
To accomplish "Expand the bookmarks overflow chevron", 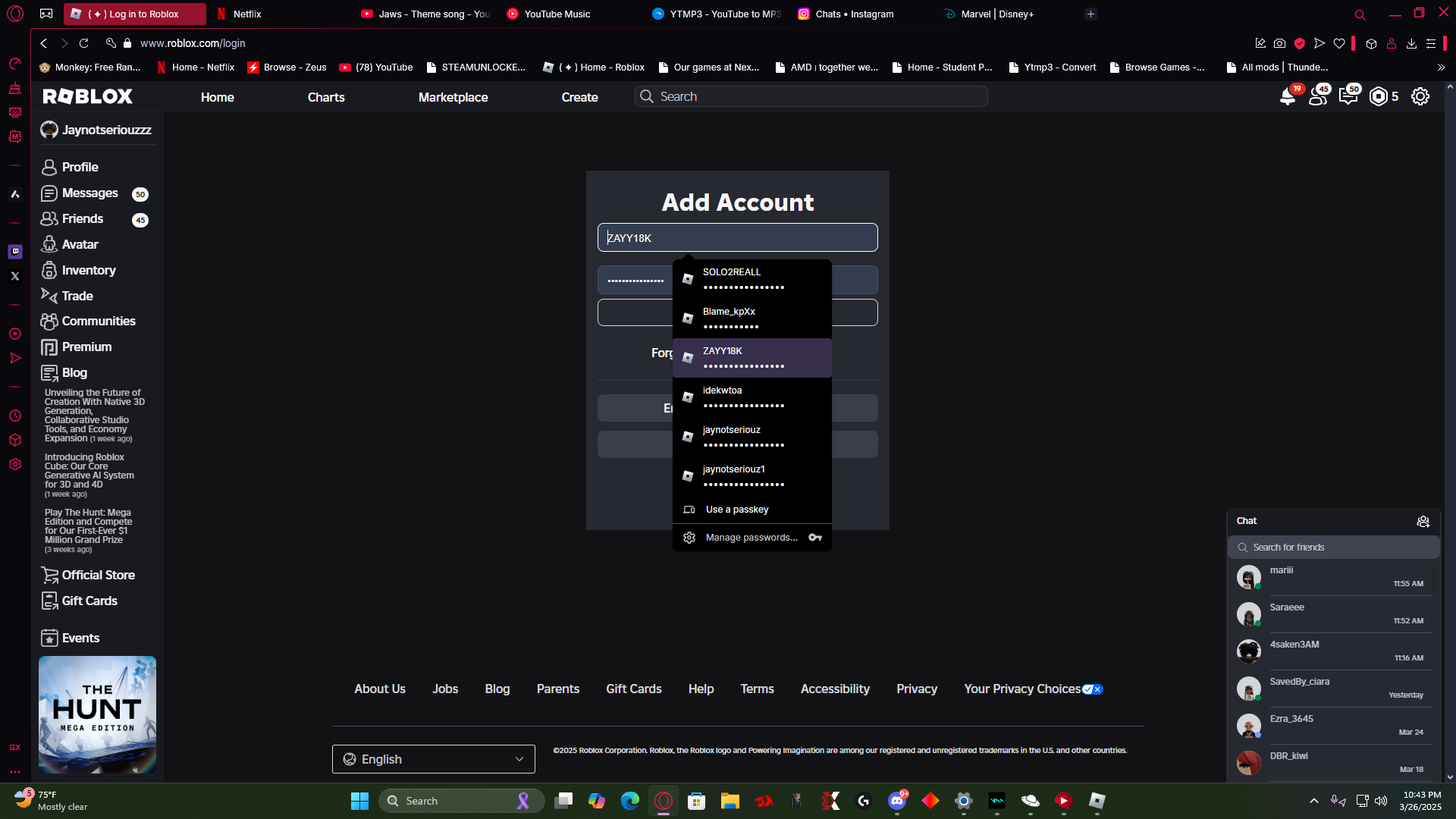I will [x=1441, y=67].
